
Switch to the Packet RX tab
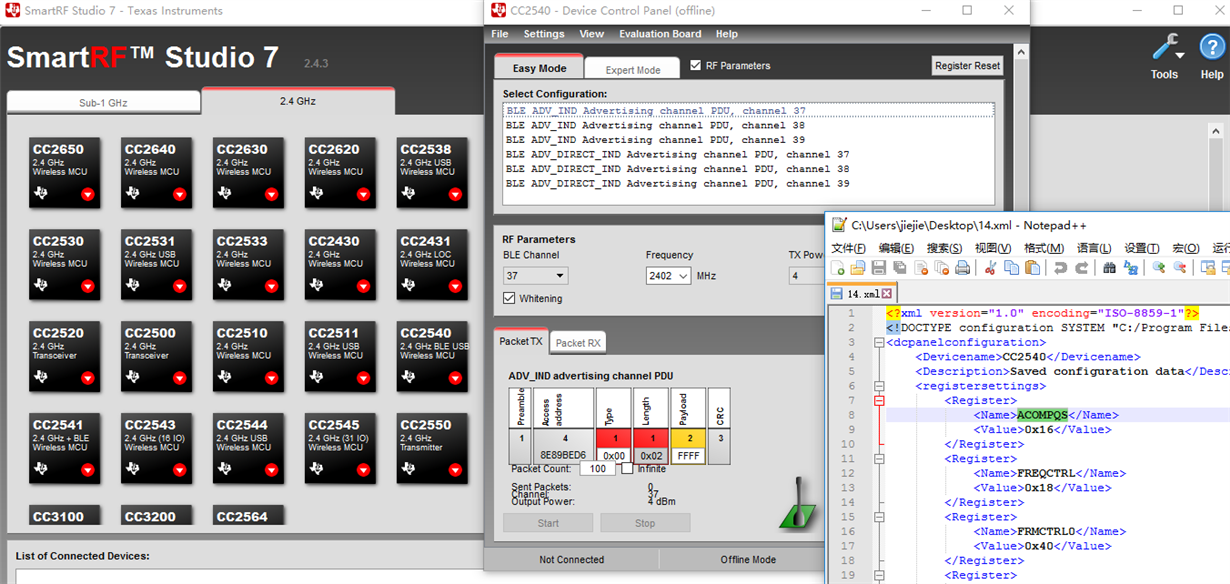(x=578, y=343)
